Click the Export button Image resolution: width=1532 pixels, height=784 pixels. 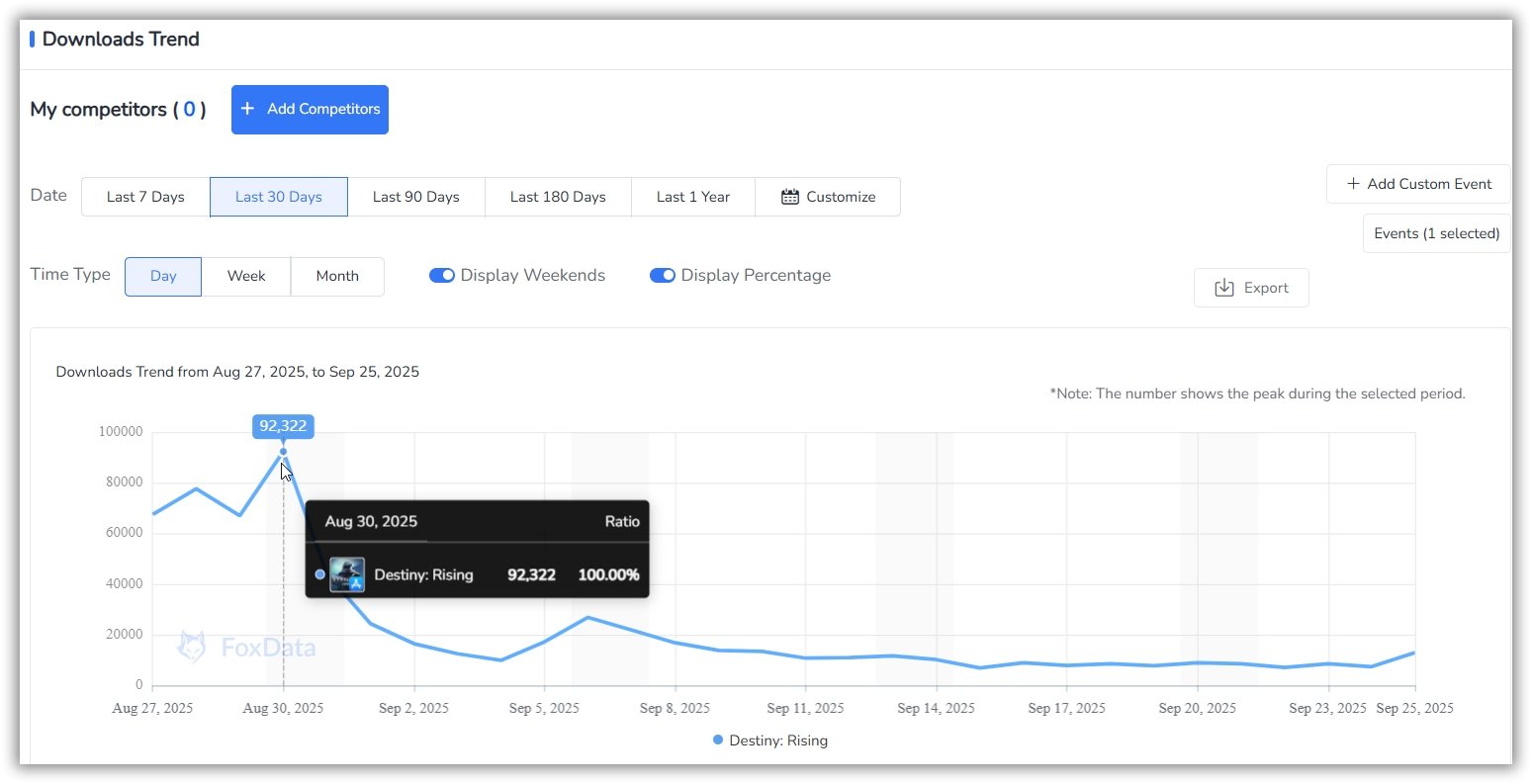click(1251, 288)
